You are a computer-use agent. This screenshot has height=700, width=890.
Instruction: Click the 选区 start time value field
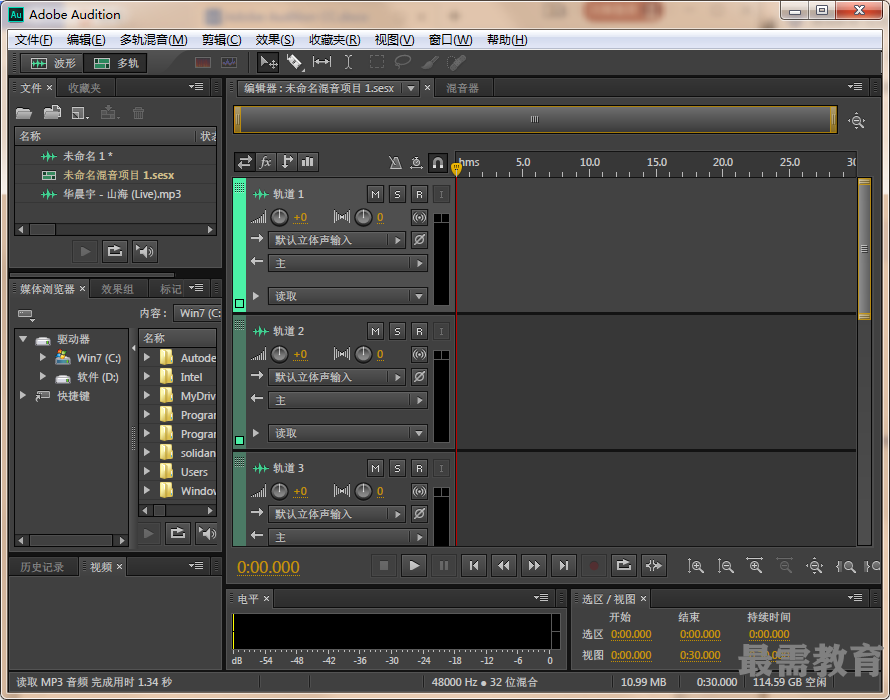click(631, 634)
